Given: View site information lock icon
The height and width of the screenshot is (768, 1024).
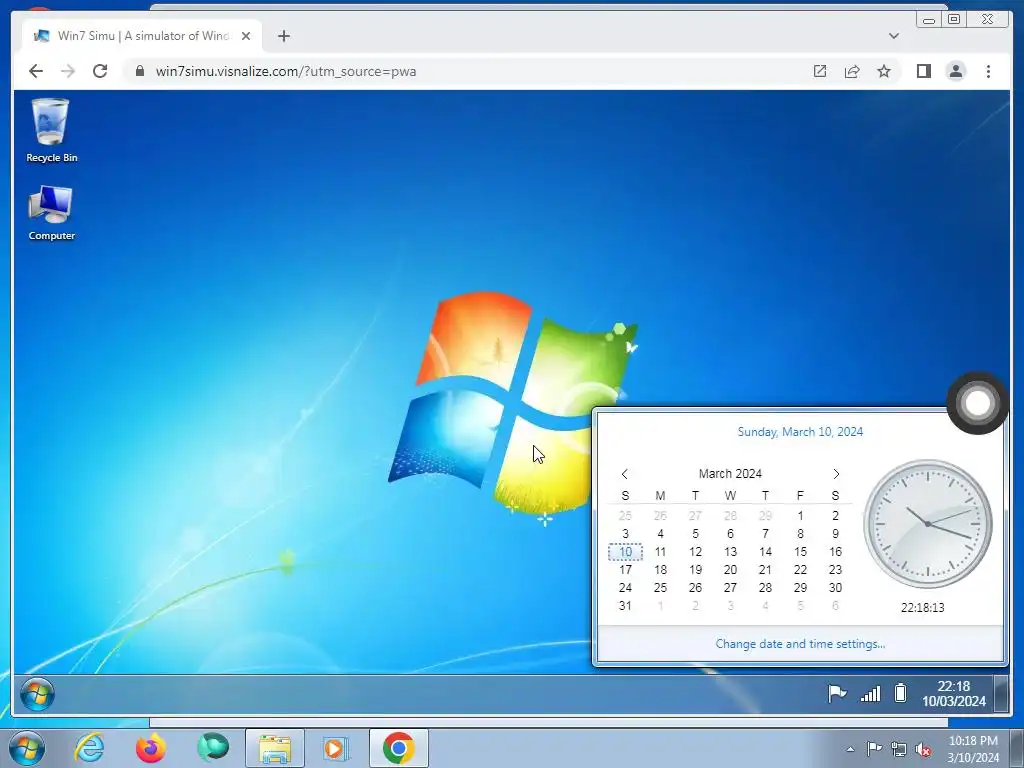Looking at the screenshot, I should [x=140, y=71].
